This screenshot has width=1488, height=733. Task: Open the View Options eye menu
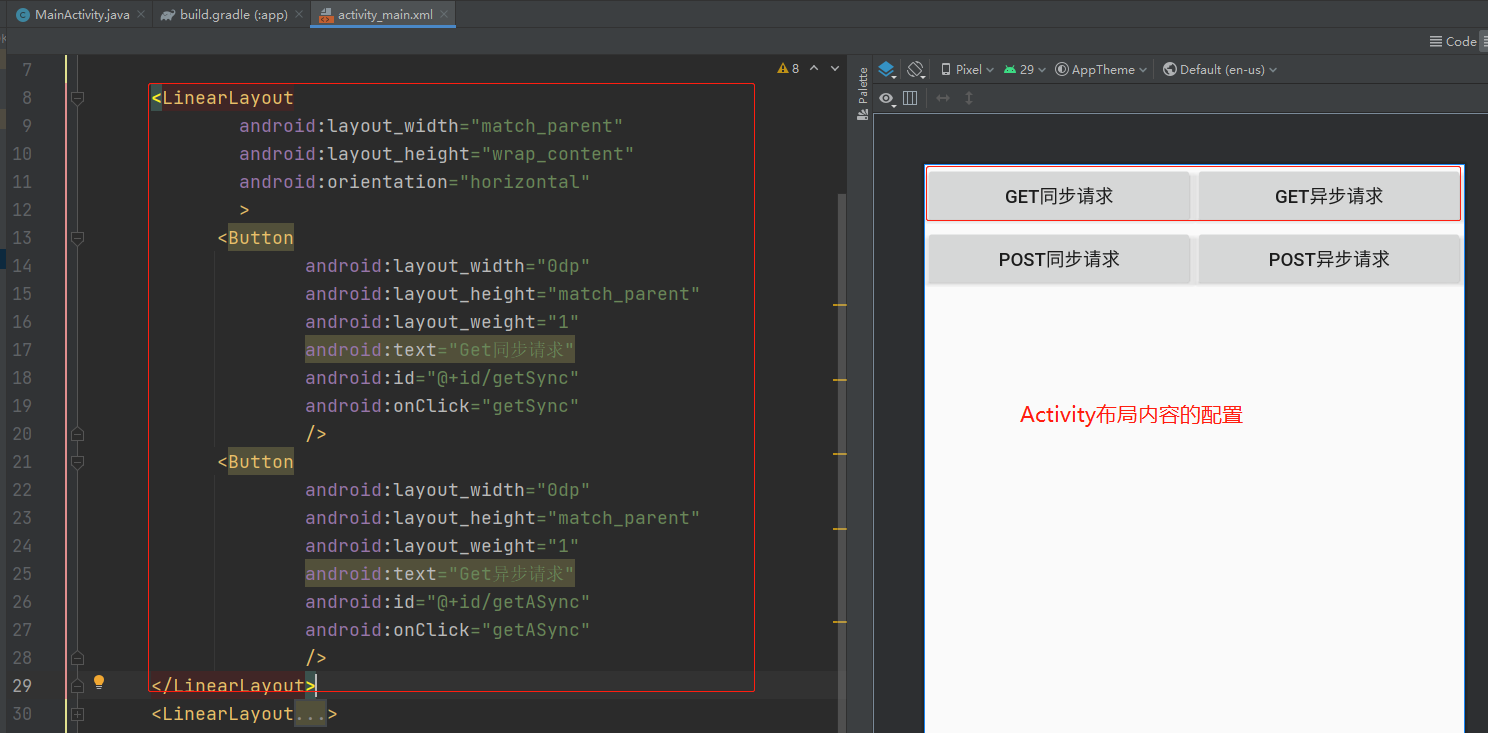[887, 98]
